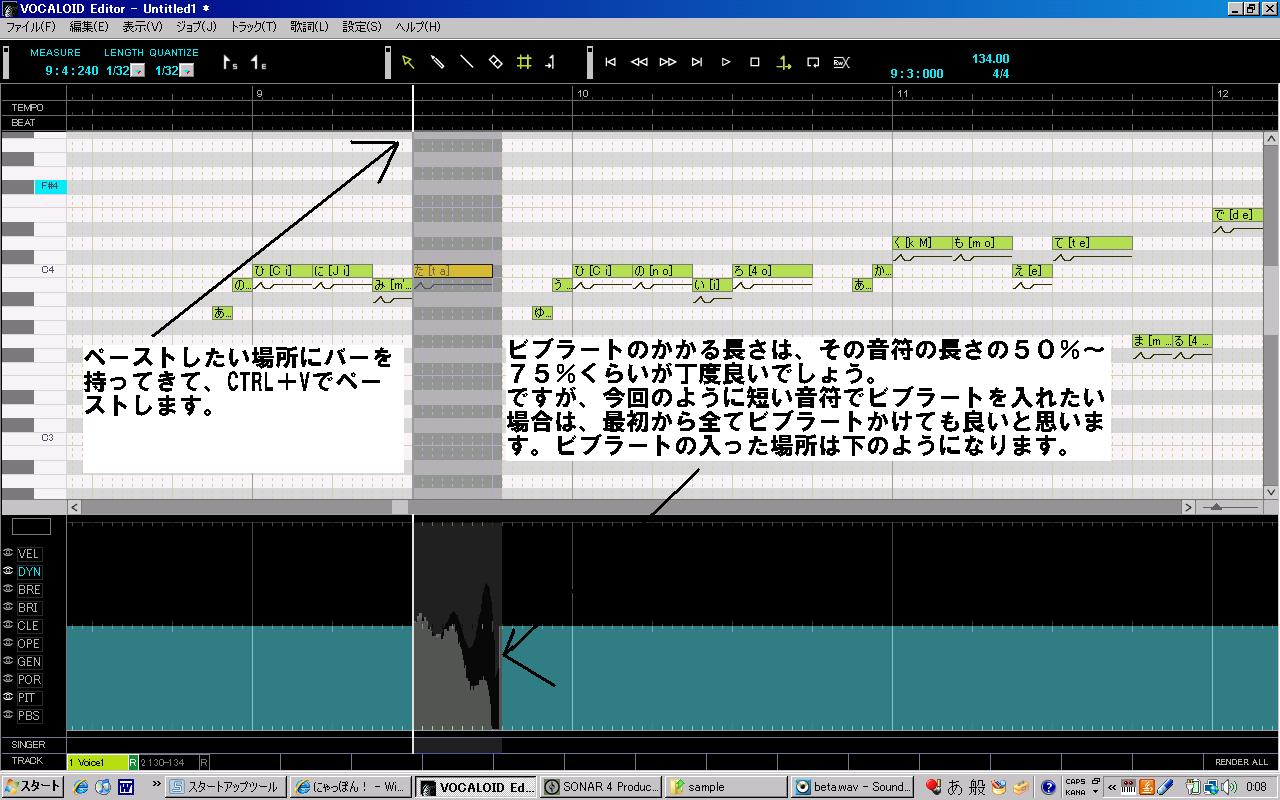Select the PIT parameter label
The height and width of the screenshot is (800, 1280).
pyautogui.click(x=29, y=698)
